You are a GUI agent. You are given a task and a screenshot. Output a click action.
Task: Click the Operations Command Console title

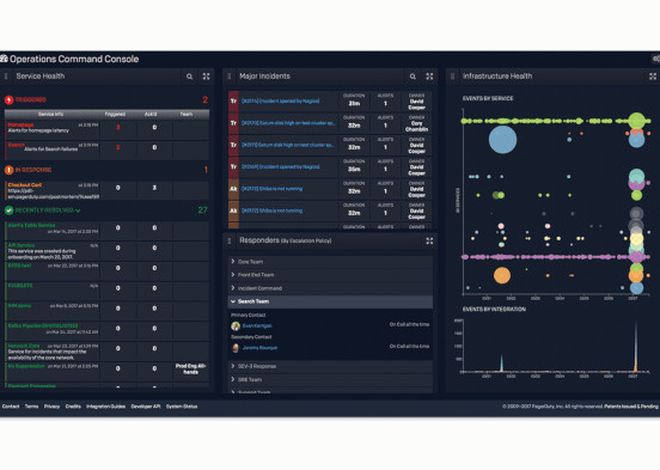[x=74, y=59]
